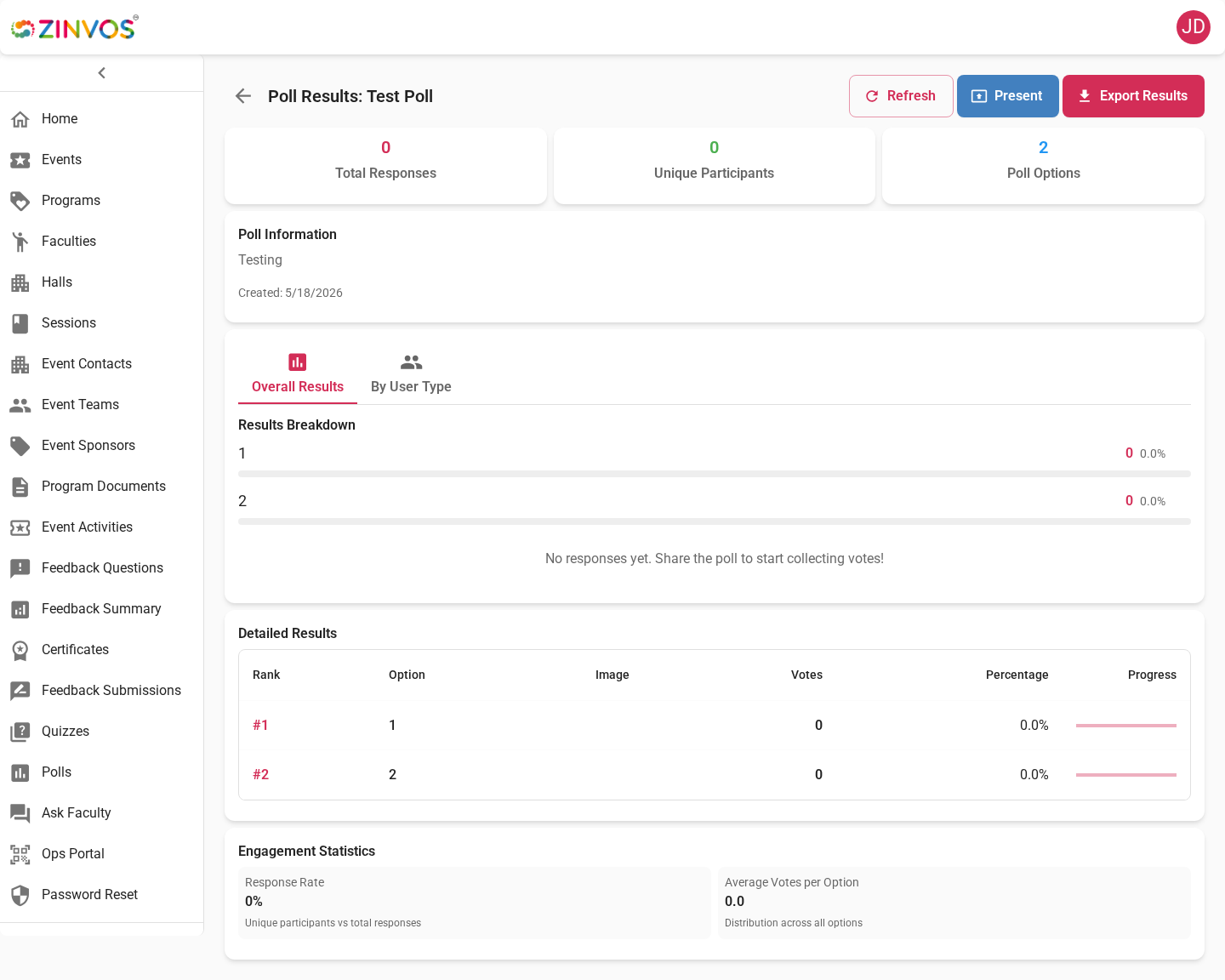The height and width of the screenshot is (980, 1225).
Task: Click the Home icon in sidebar
Action: point(20,119)
